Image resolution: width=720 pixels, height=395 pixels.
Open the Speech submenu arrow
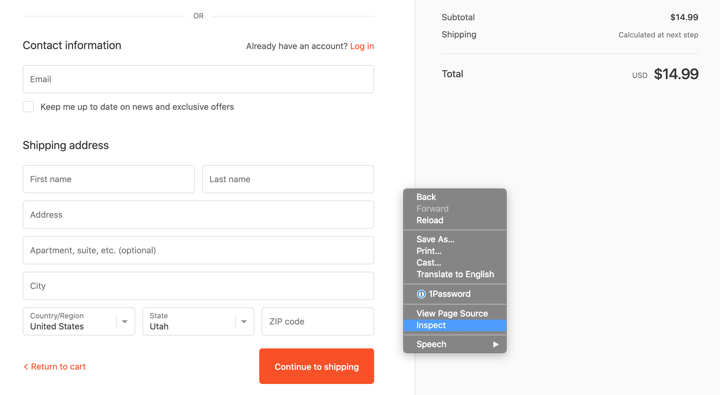[x=495, y=344]
